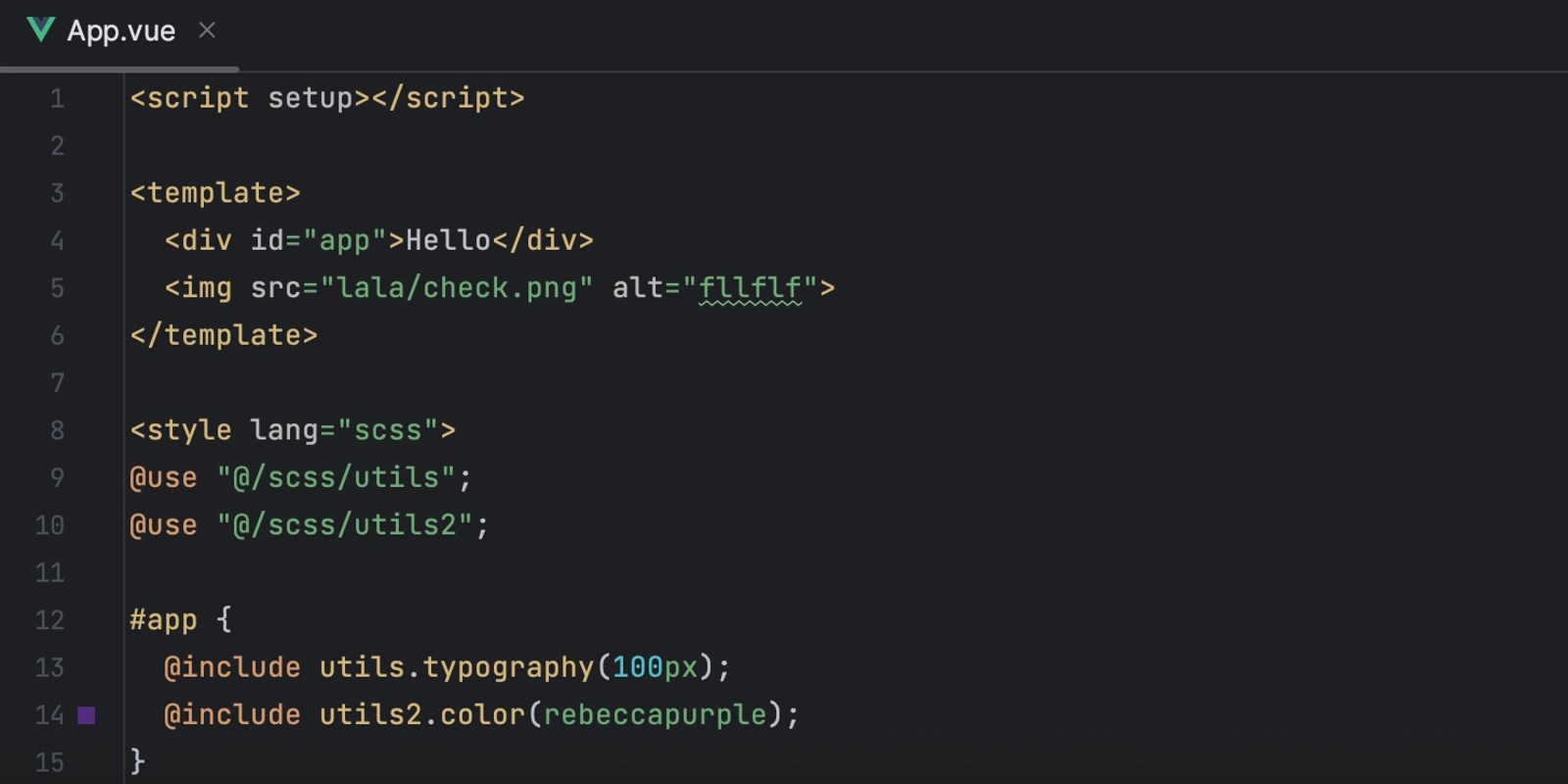Click line number 8 in the gutter
Image resolution: width=1568 pixels, height=784 pixels.
(x=57, y=430)
